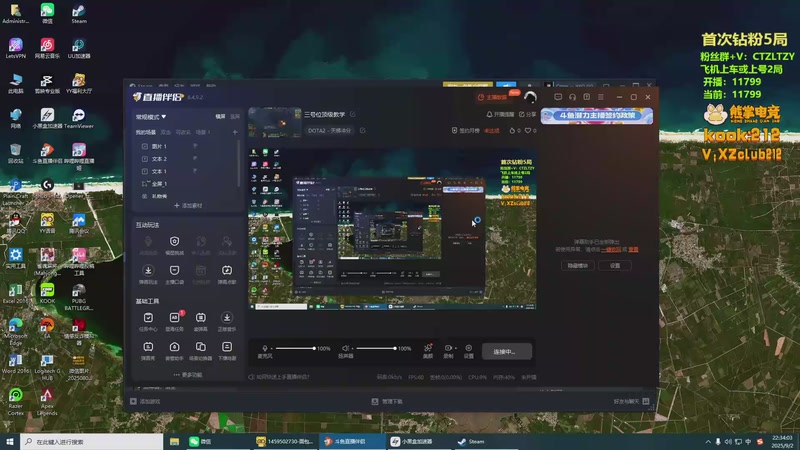Click the microphone icon in audio bar

[x=265, y=348]
